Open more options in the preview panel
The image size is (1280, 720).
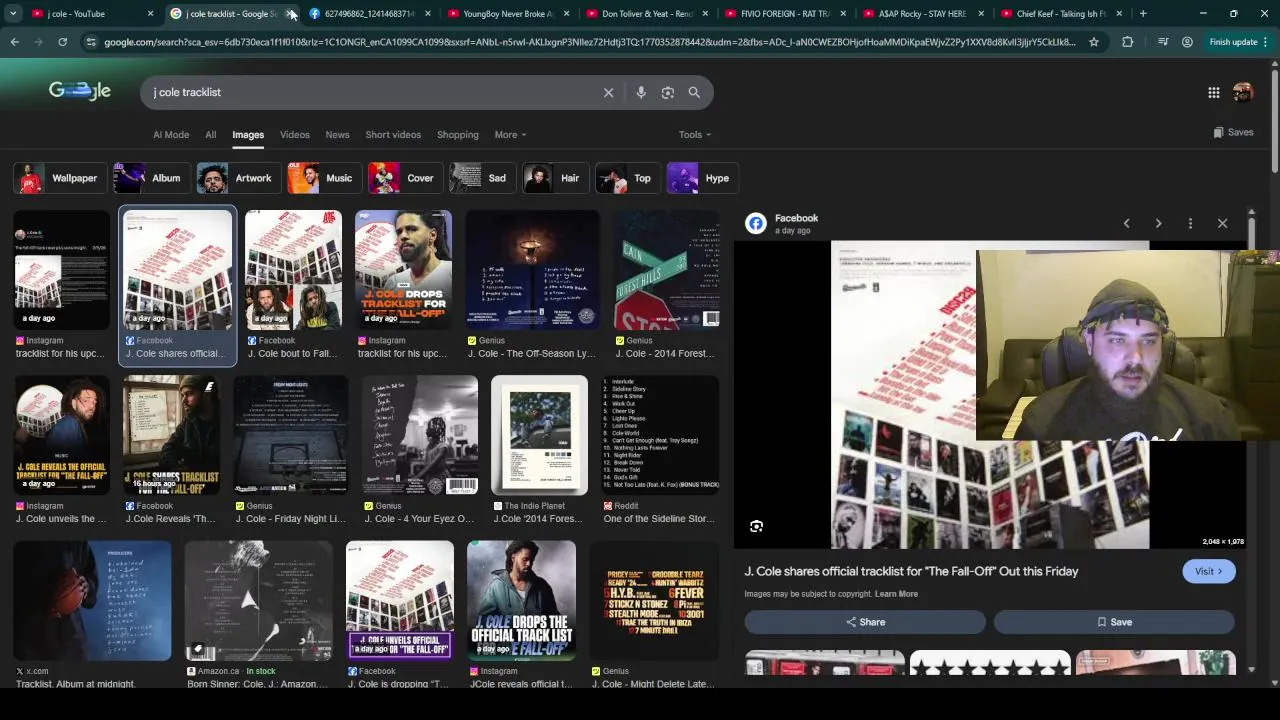1190,224
